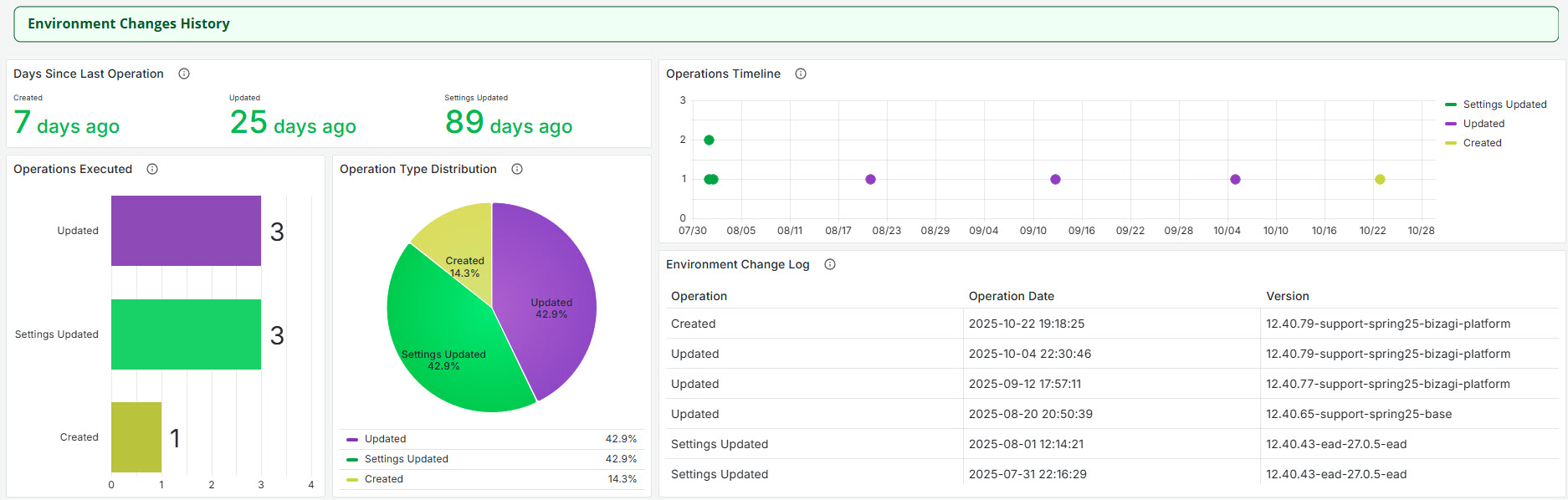Click version 12.40.65-support-spring25-base

[1359, 414]
